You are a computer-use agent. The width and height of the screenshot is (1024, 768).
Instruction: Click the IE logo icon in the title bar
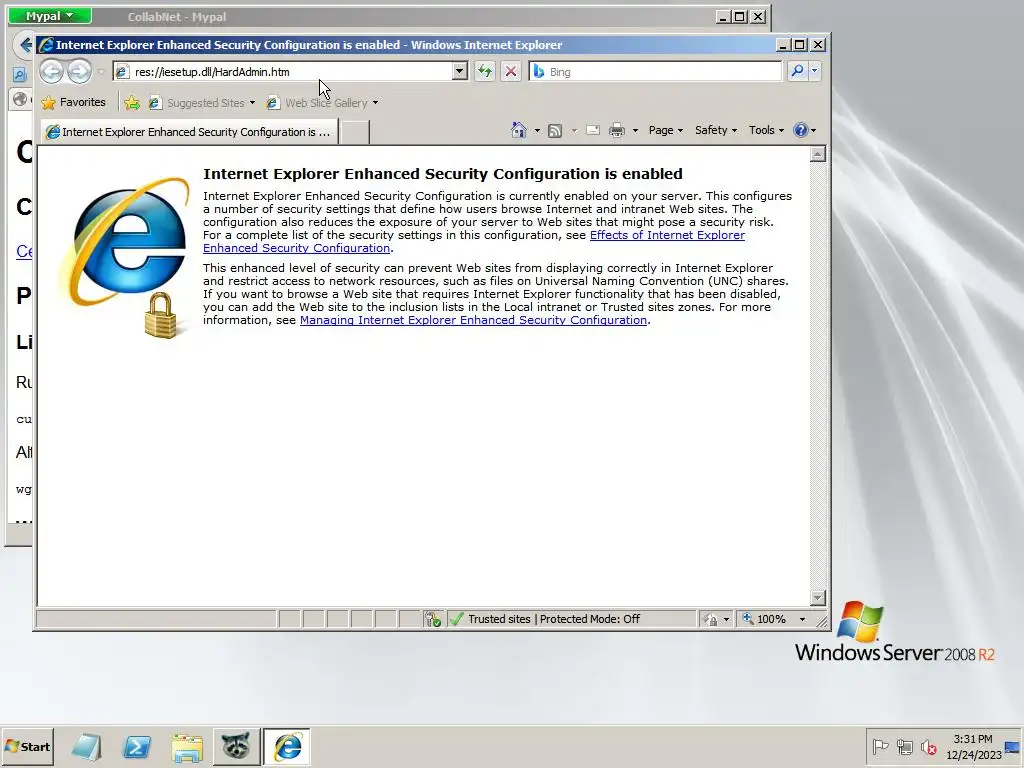point(46,44)
